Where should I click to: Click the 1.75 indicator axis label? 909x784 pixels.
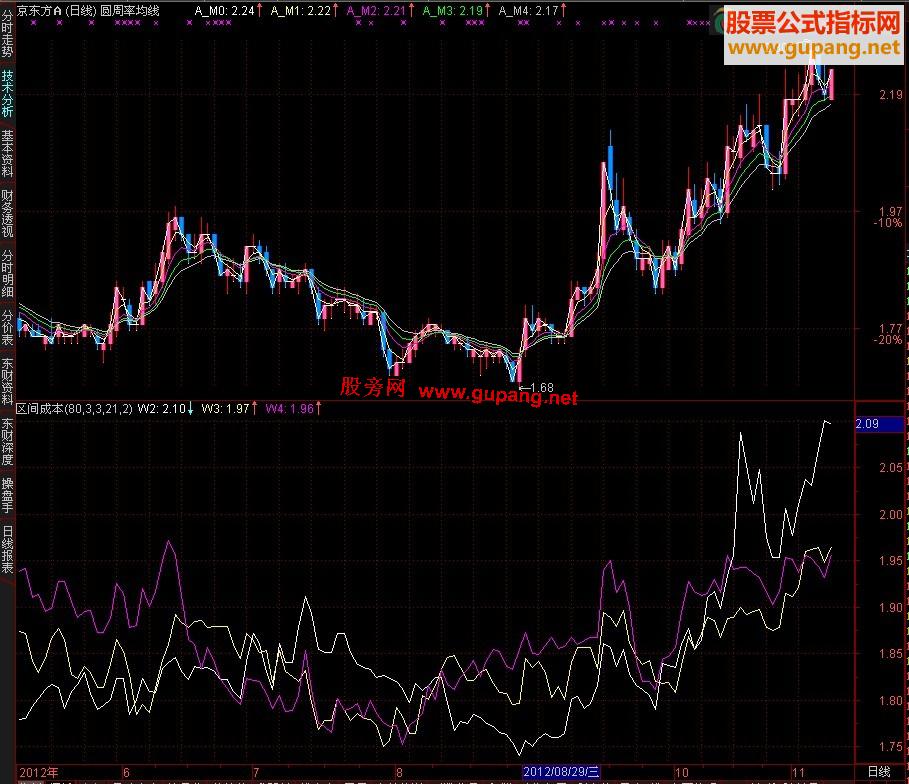[890, 747]
